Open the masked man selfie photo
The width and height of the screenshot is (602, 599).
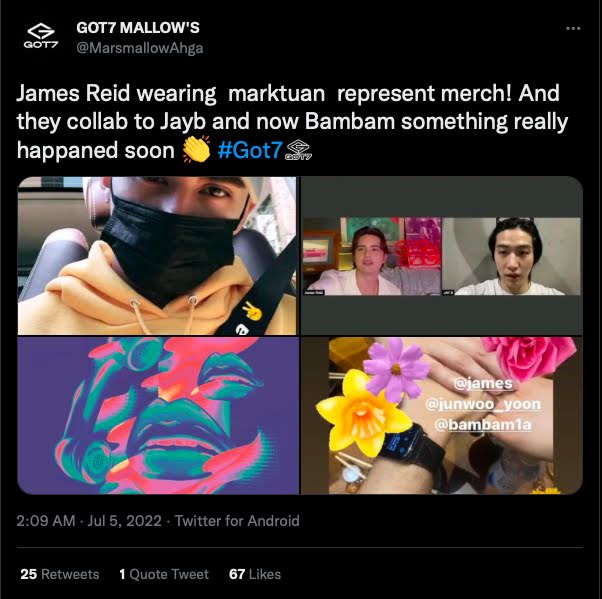point(157,256)
